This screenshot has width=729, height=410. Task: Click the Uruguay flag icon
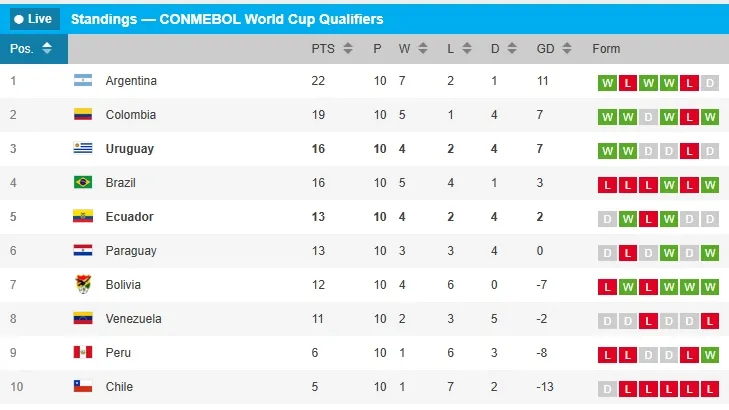click(83, 149)
